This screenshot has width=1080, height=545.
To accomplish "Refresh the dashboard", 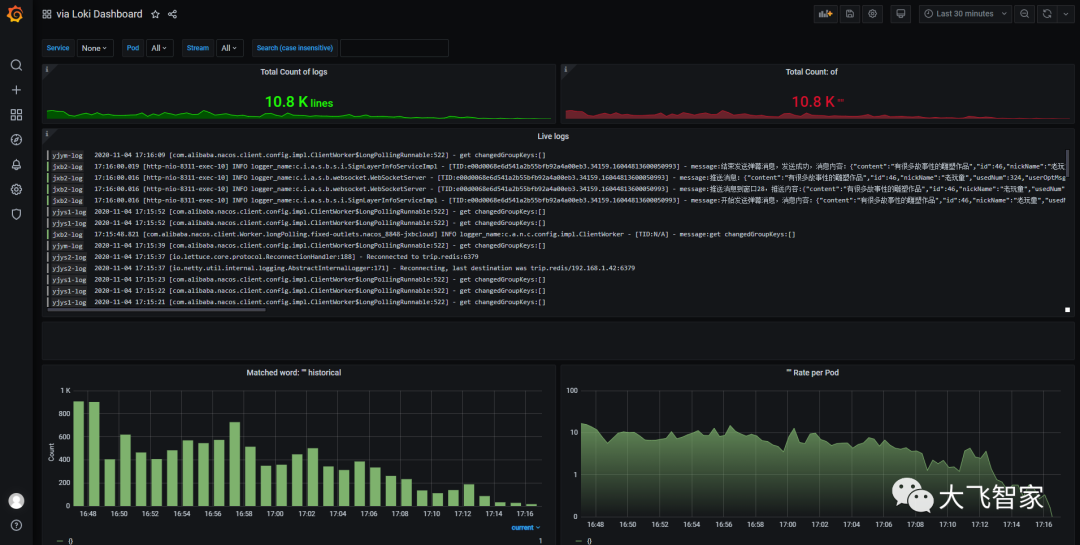I will pyautogui.click(x=1047, y=14).
